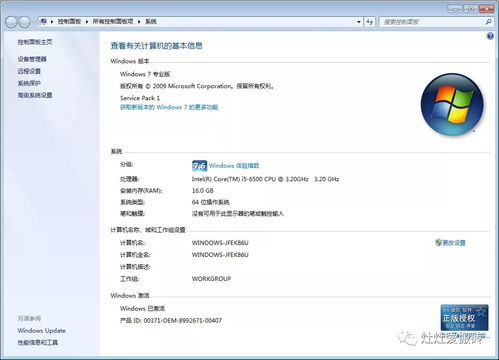The image size is (499, 360).
Task: Open 高级系统设置 in the sidebar
Action: tap(35, 95)
